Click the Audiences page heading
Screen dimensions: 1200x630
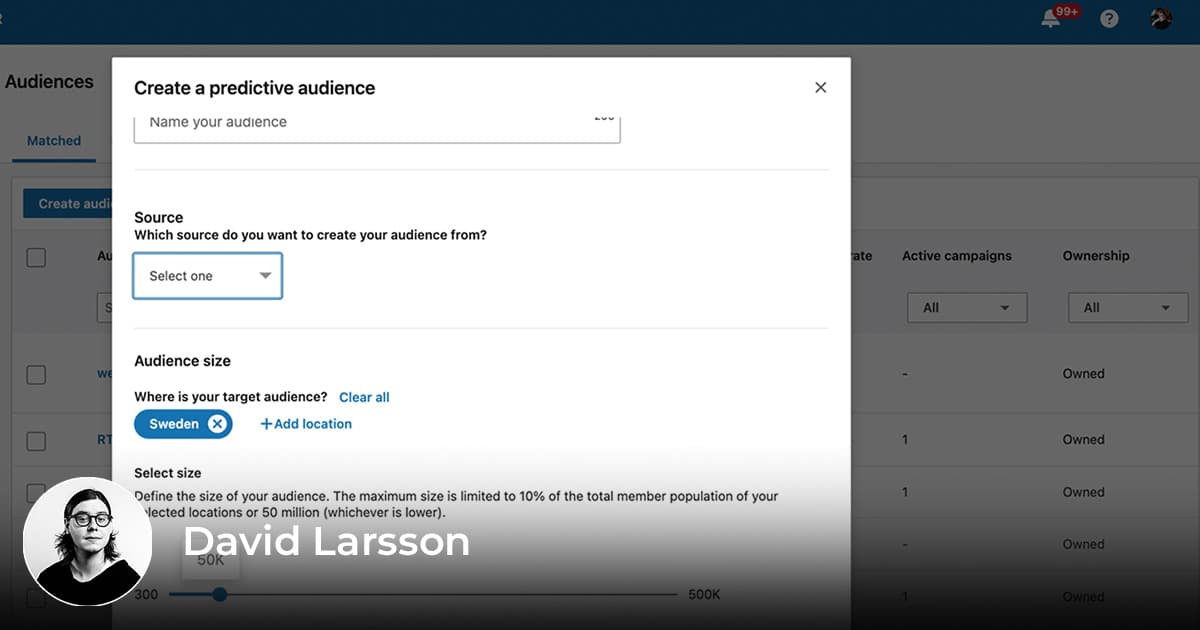click(49, 82)
